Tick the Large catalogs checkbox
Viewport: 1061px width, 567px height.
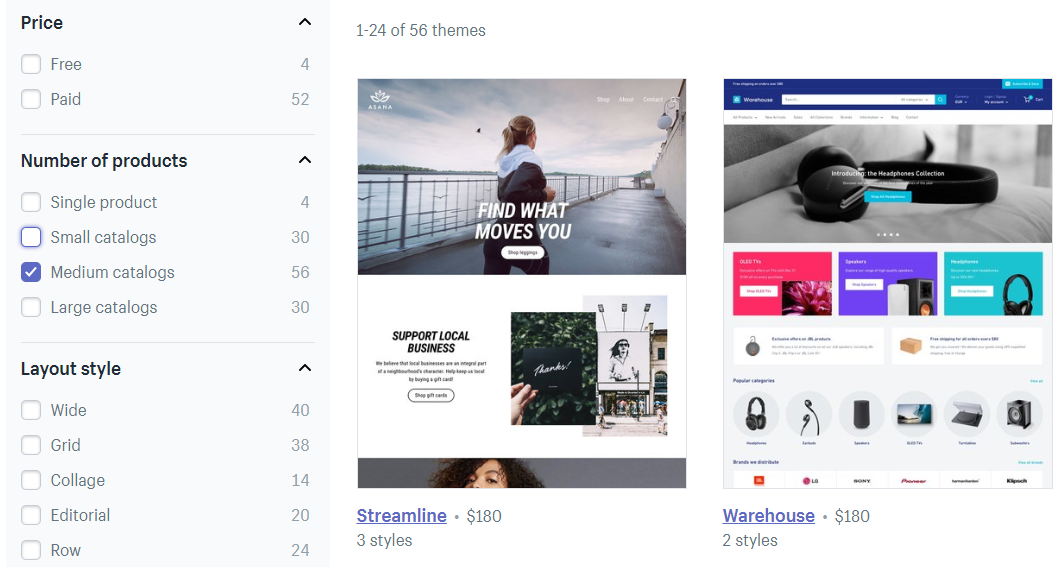click(31, 307)
